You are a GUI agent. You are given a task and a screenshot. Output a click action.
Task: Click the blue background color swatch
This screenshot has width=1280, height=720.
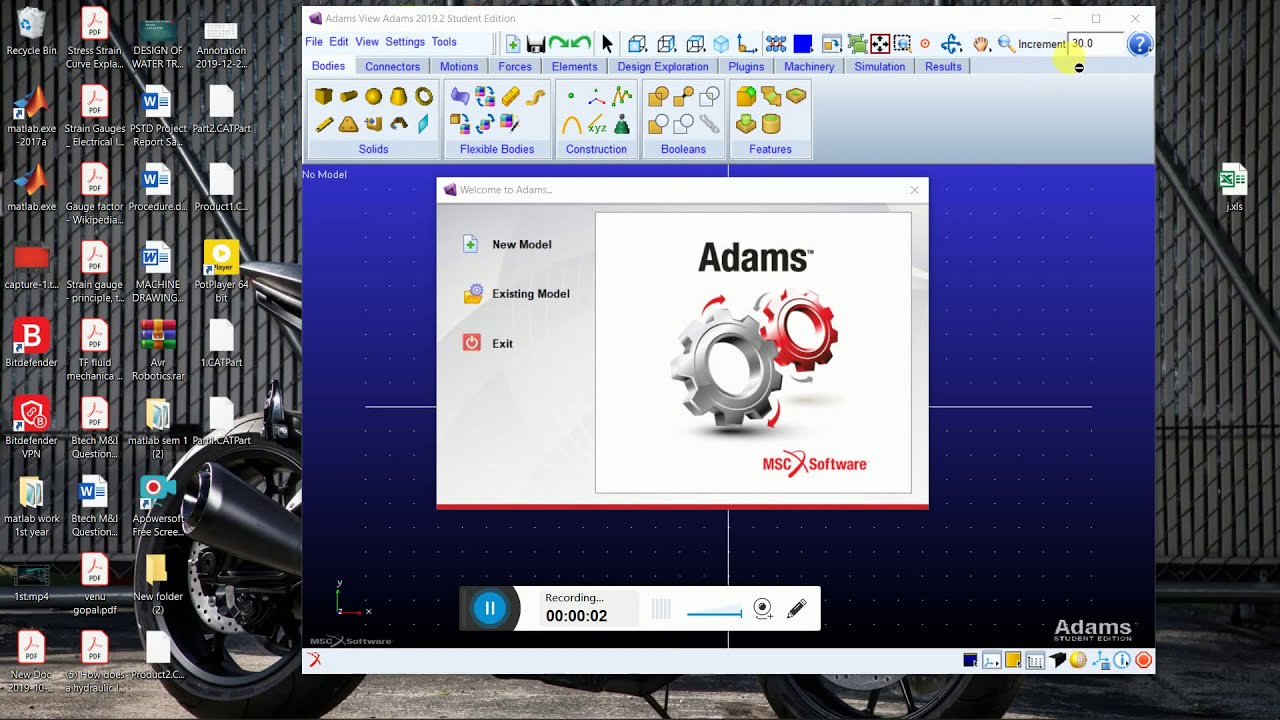coord(802,44)
